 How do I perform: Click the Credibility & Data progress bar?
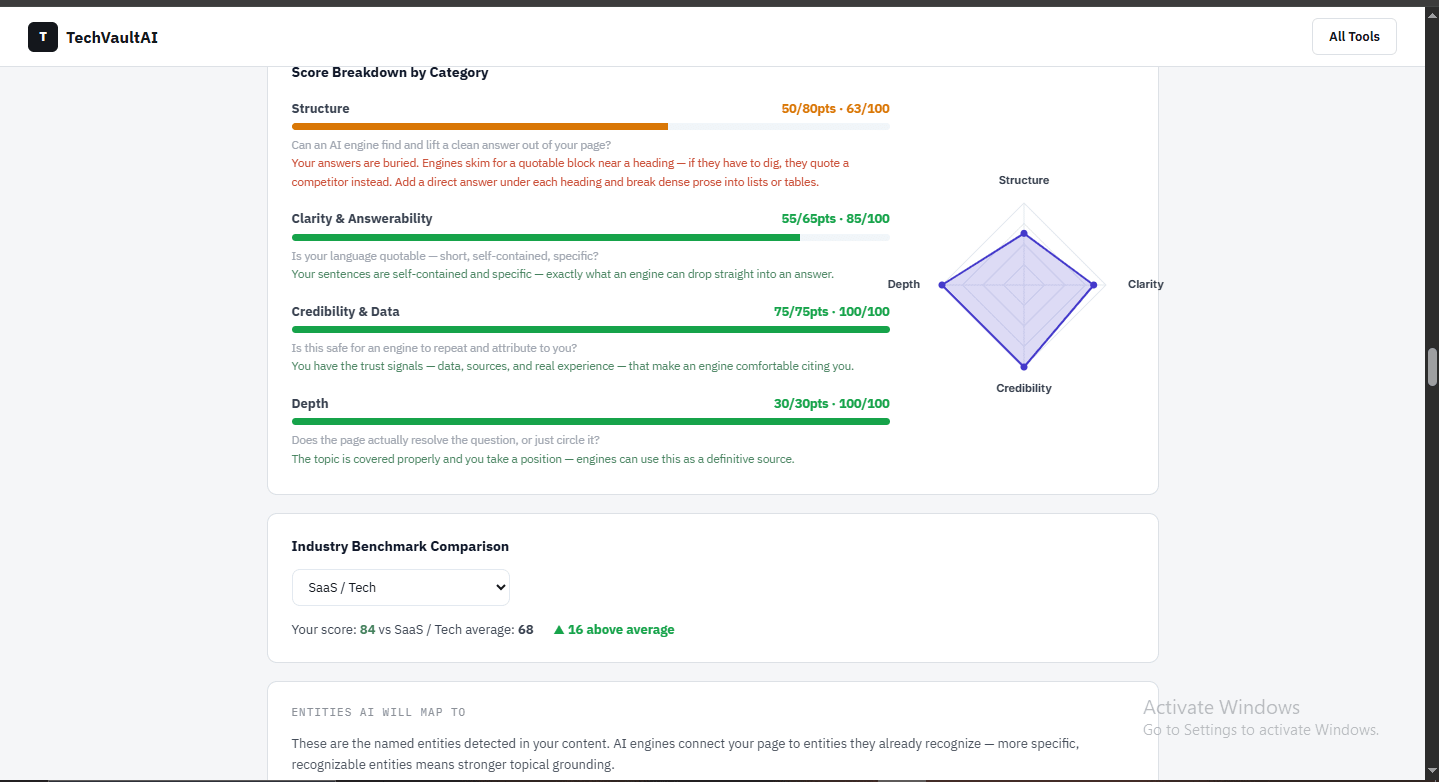click(x=591, y=329)
